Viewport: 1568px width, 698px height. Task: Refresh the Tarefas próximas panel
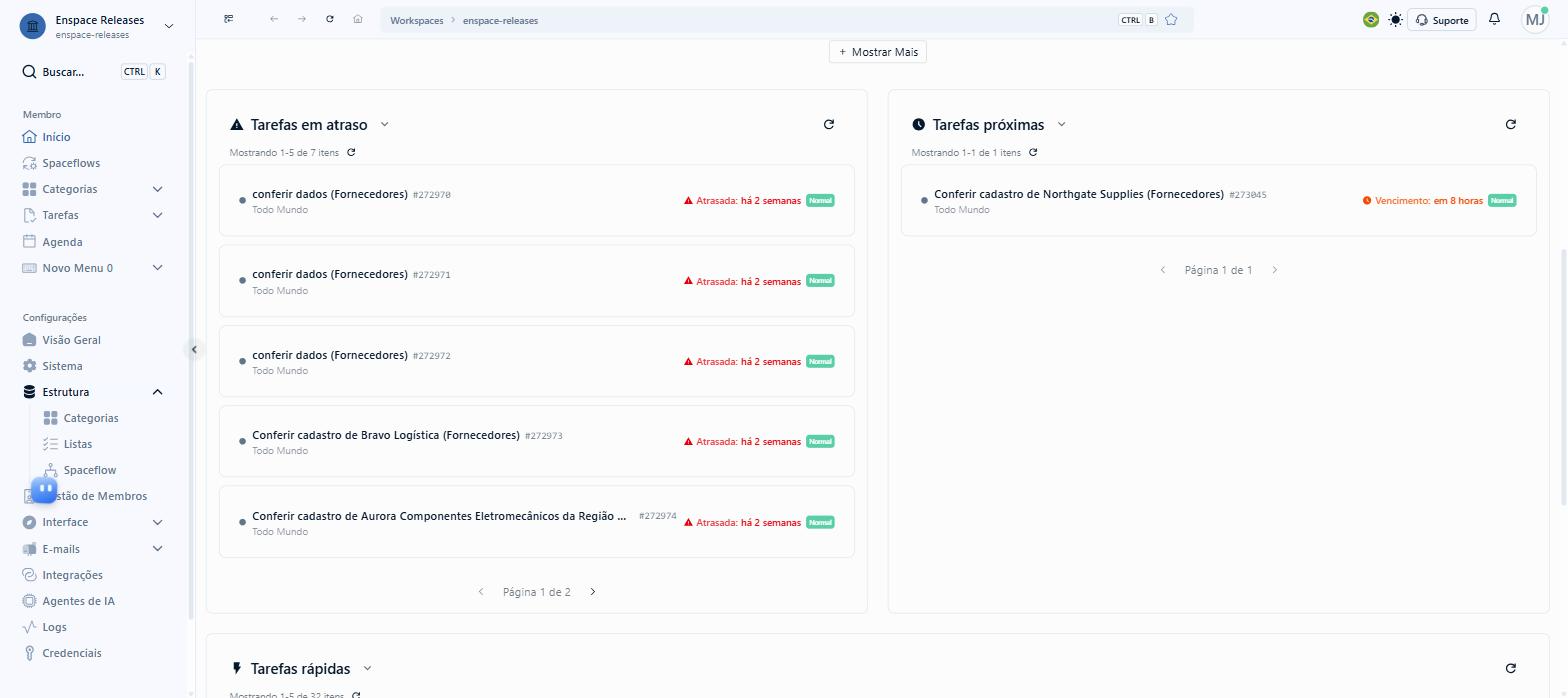1510,125
